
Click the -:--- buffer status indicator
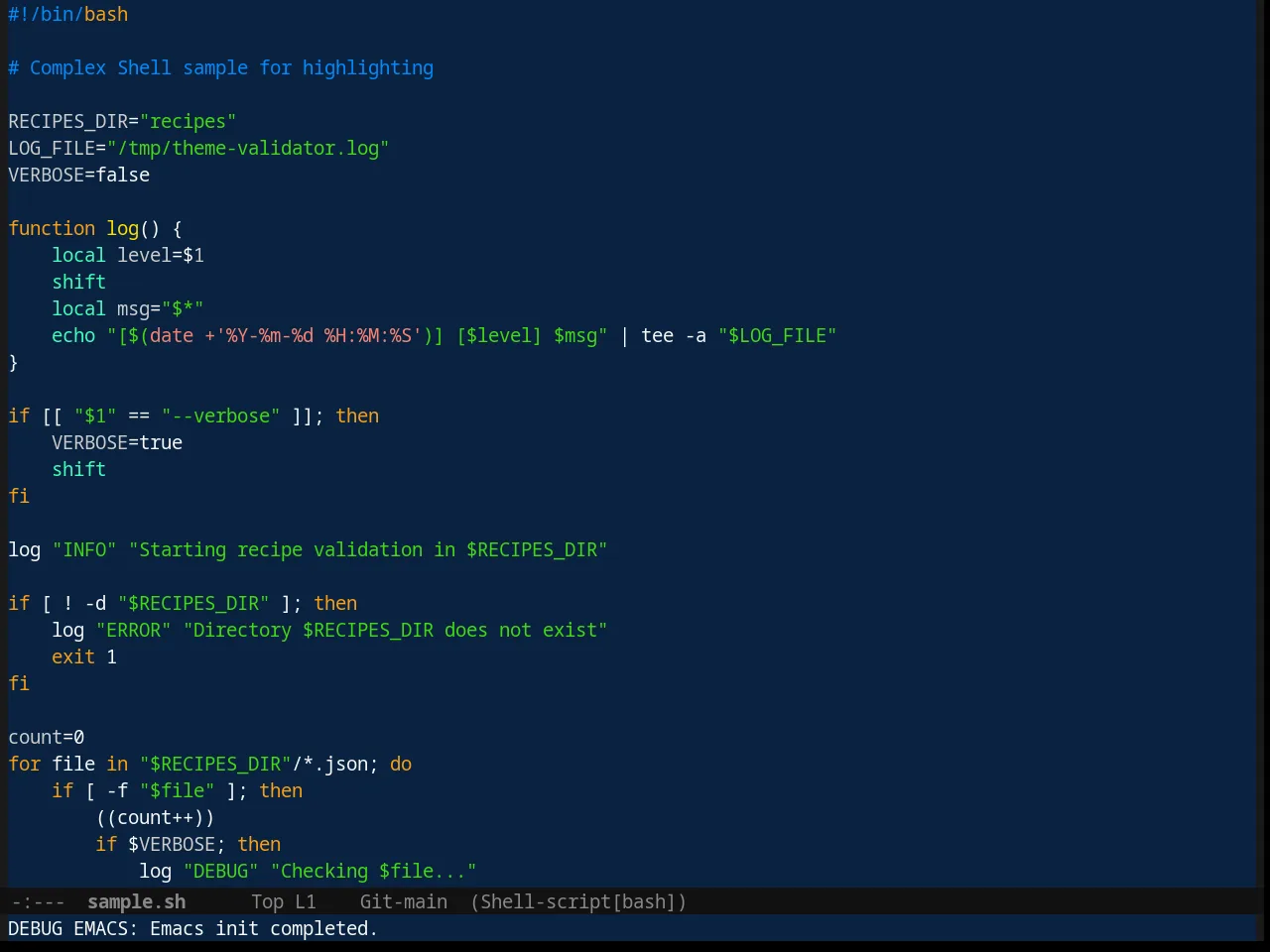pyautogui.click(x=38, y=901)
